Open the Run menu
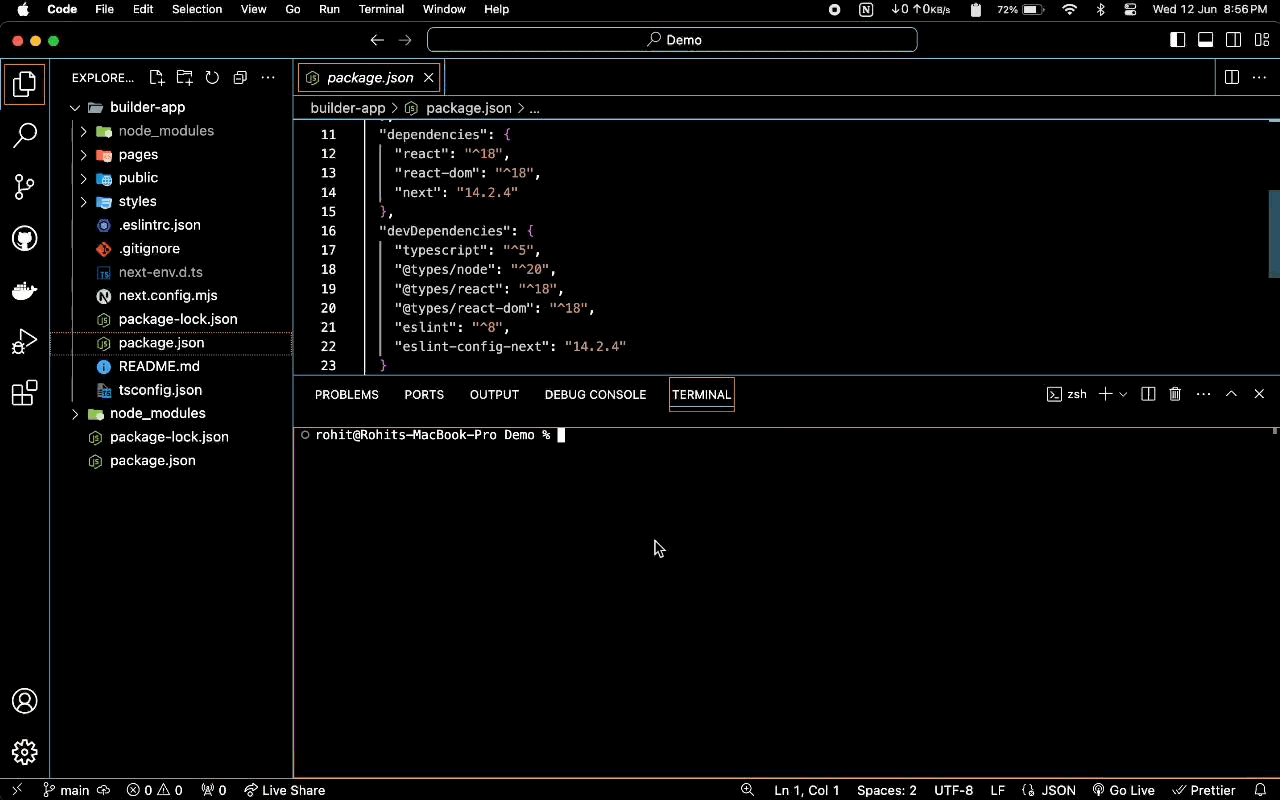This screenshot has width=1280, height=800. coord(329,9)
